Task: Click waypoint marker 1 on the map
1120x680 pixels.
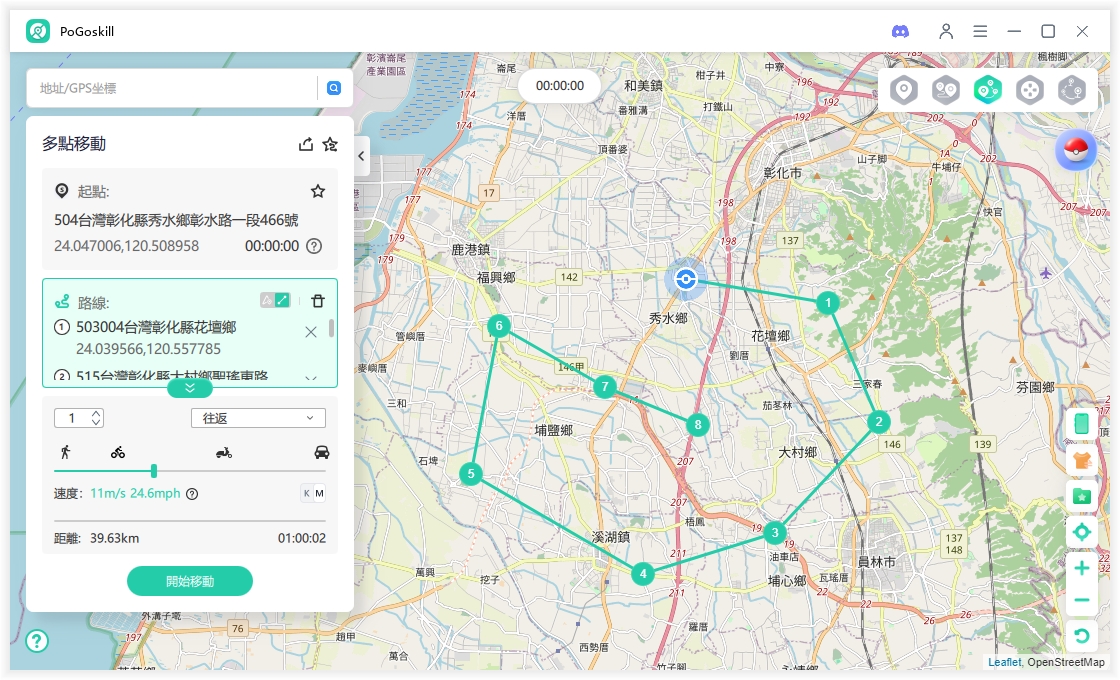Action: (828, 303)
